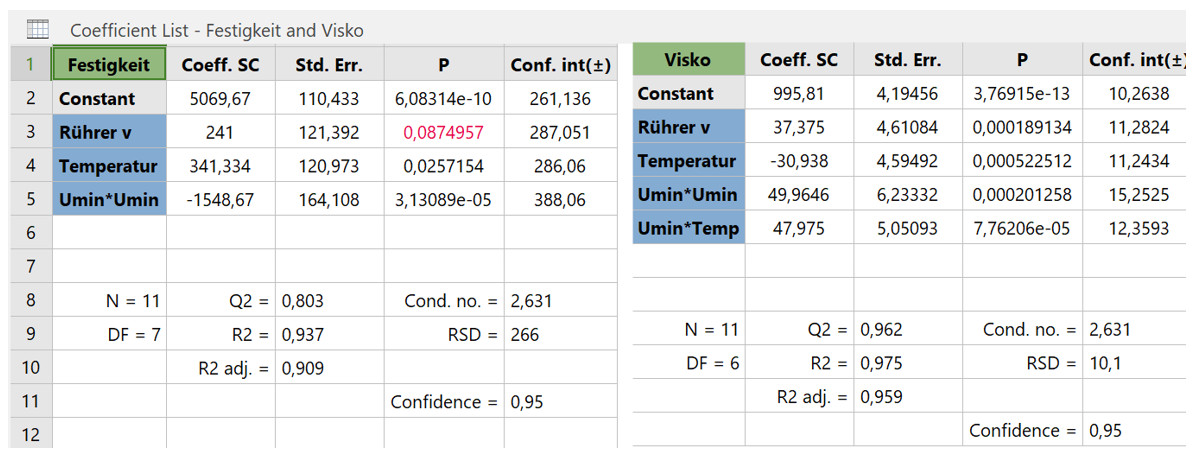Click the table icon beside Coefficient List title
1195x455 pixels.
(x=38, y=29)
